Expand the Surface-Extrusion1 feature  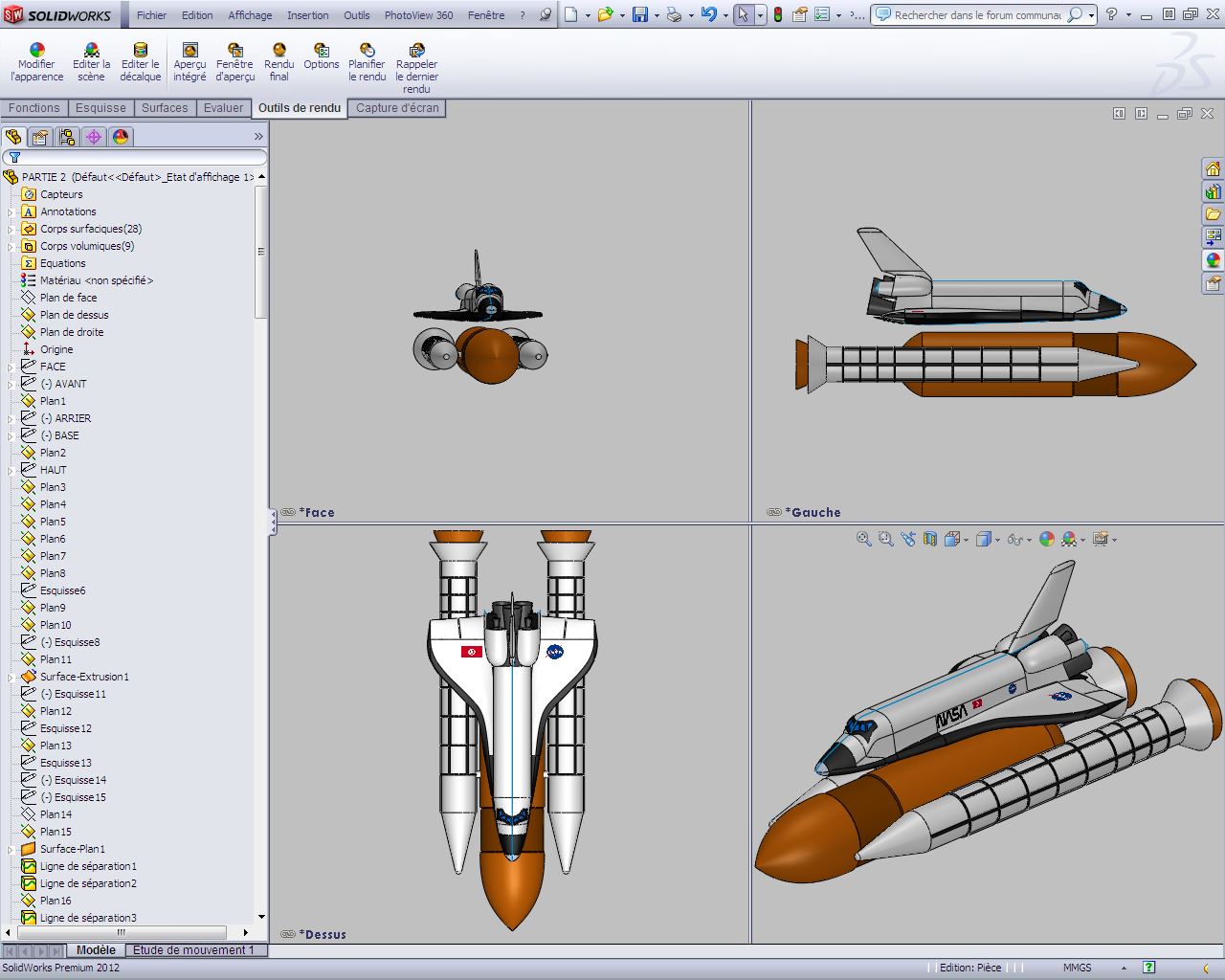pos(11,678)
